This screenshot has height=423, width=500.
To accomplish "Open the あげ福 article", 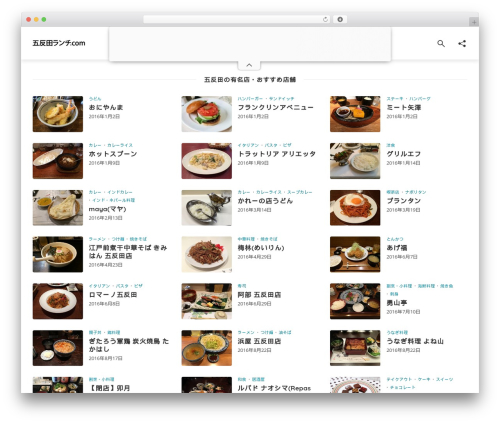I will 397,248.
